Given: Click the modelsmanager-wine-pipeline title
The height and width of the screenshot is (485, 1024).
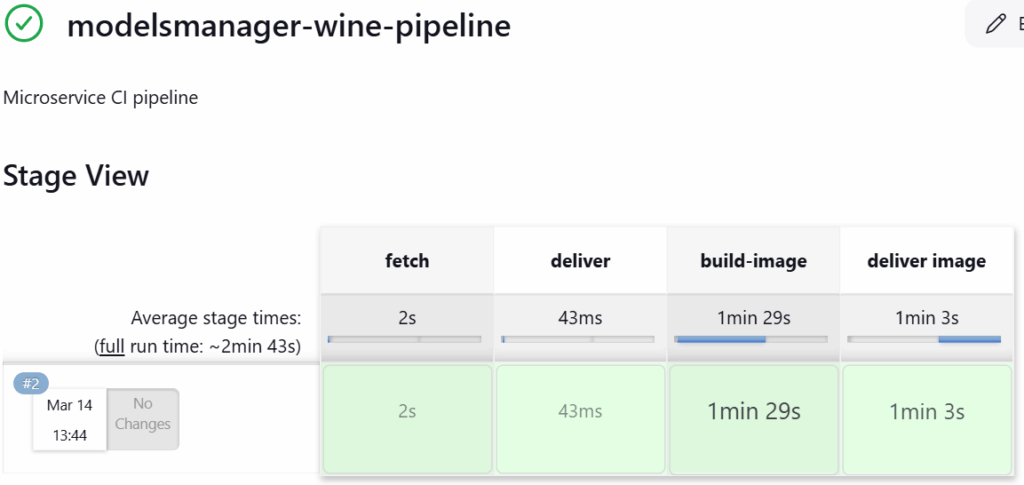Looking at the screenshot, I should click(289, 26).
